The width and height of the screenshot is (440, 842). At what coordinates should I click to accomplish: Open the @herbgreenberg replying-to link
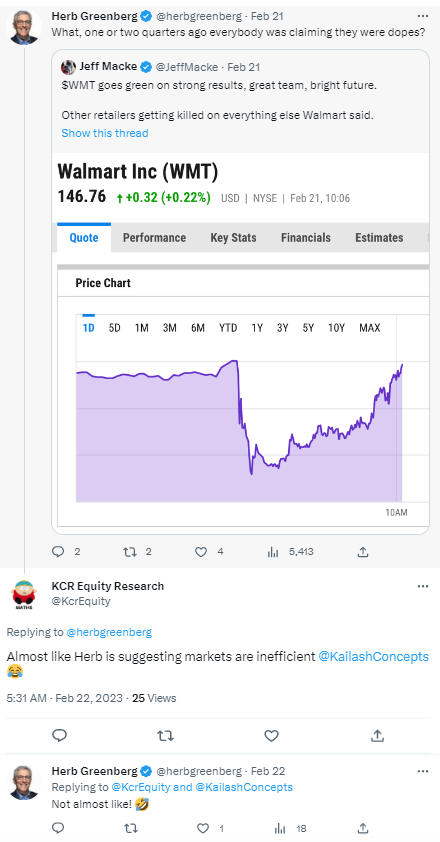tap(109, 632)
